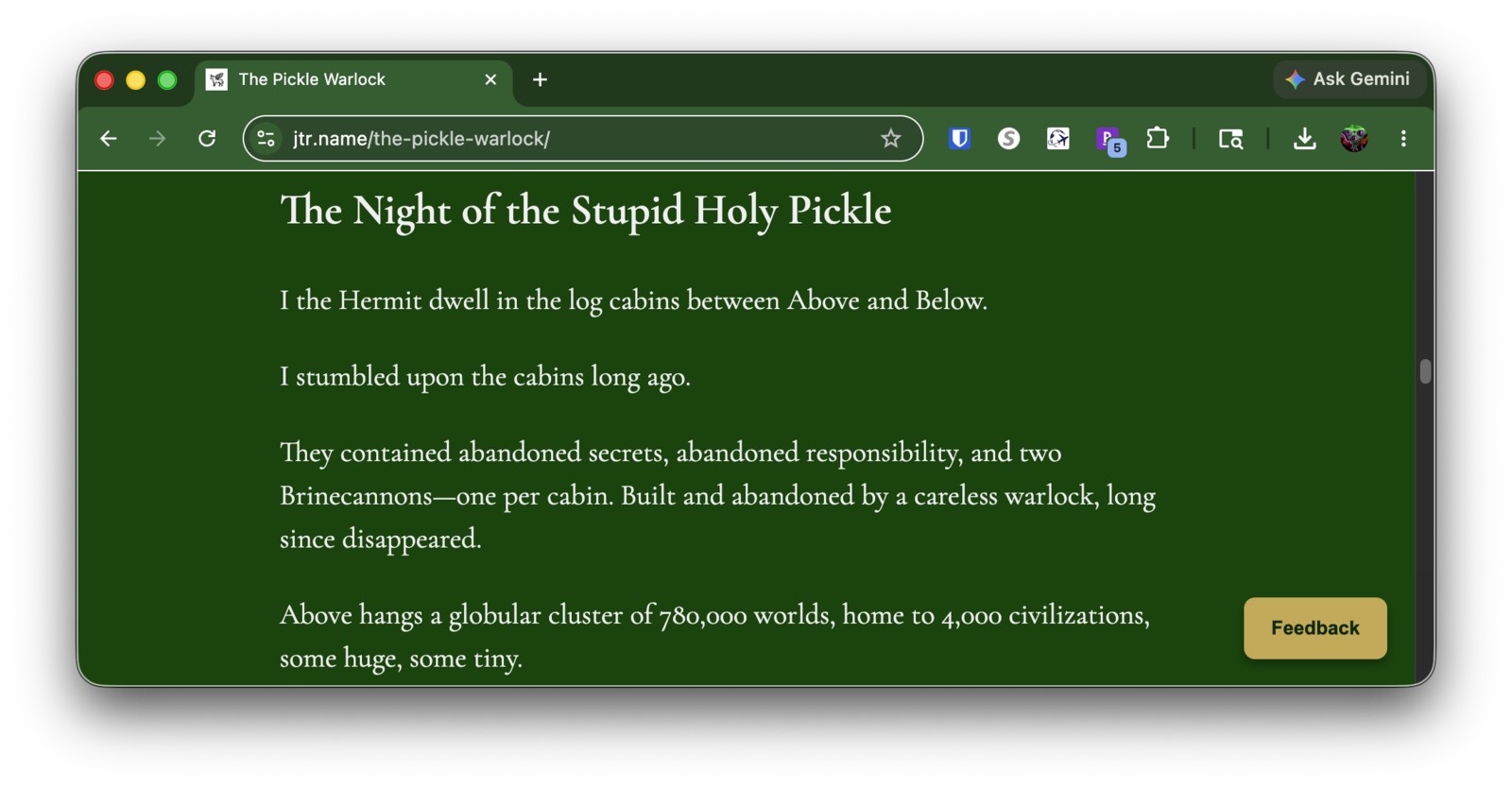Viewport: 1512px width, 788px height.
Task: Click the line 'I stumbled upon the cabins long ago.'
Action: pos(485,377)
